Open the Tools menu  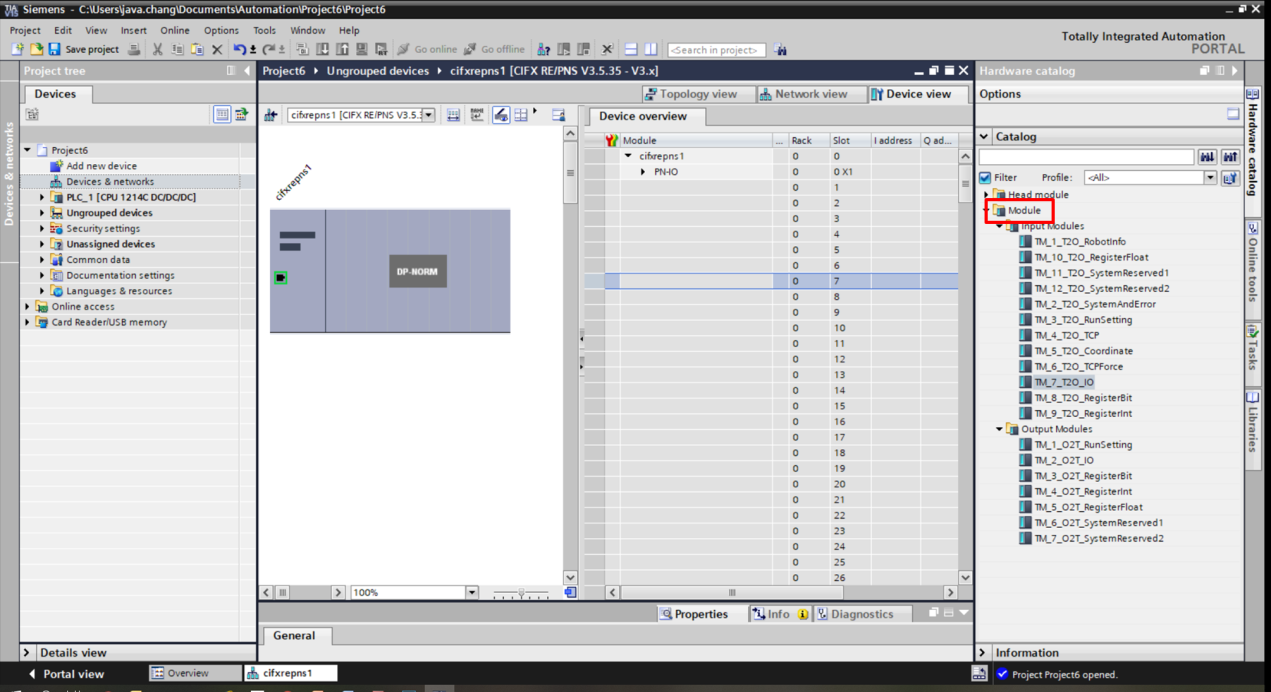264,31
